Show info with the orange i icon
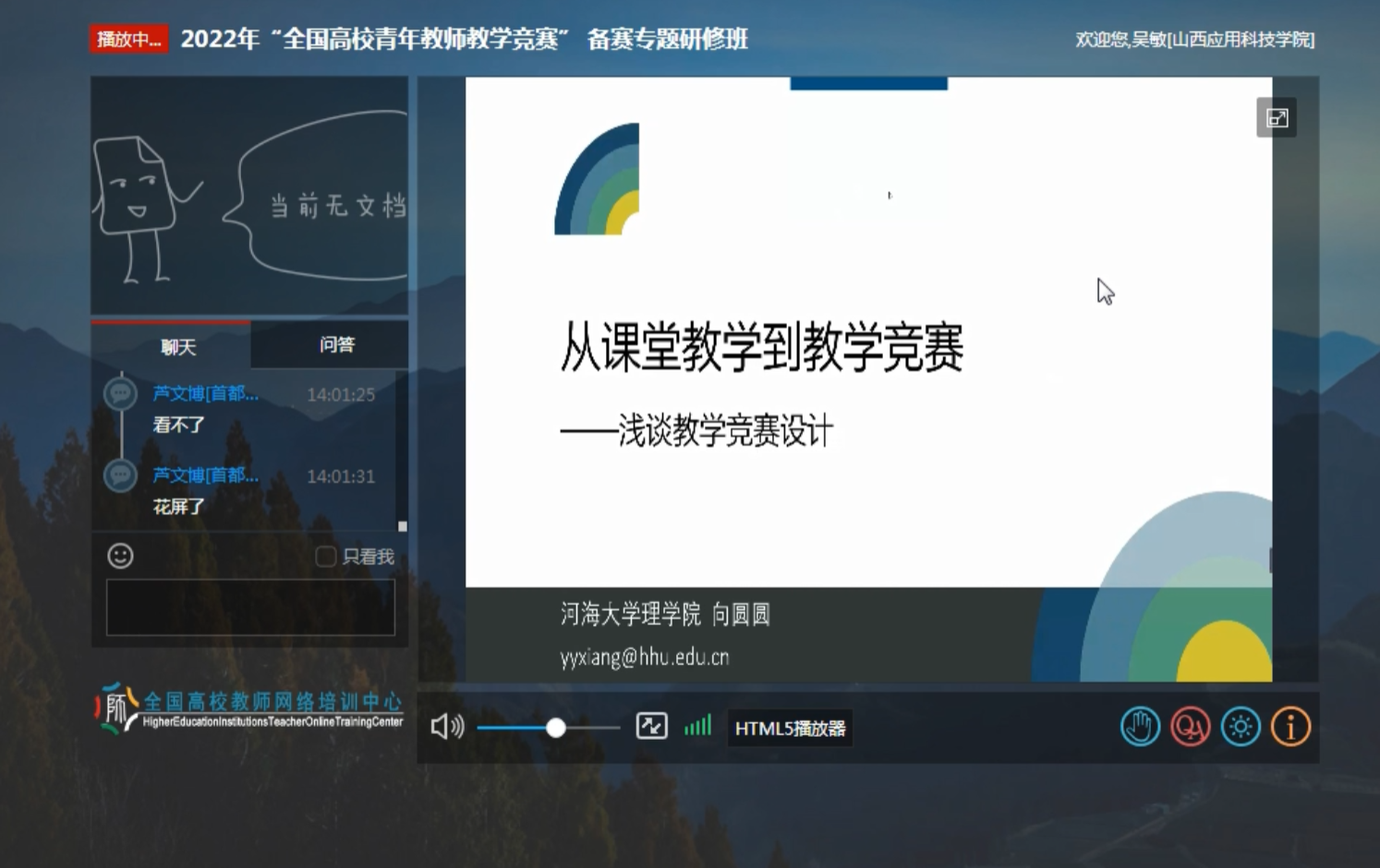The height and width of the screenshot is (868, 1380). pos(1290,727)
